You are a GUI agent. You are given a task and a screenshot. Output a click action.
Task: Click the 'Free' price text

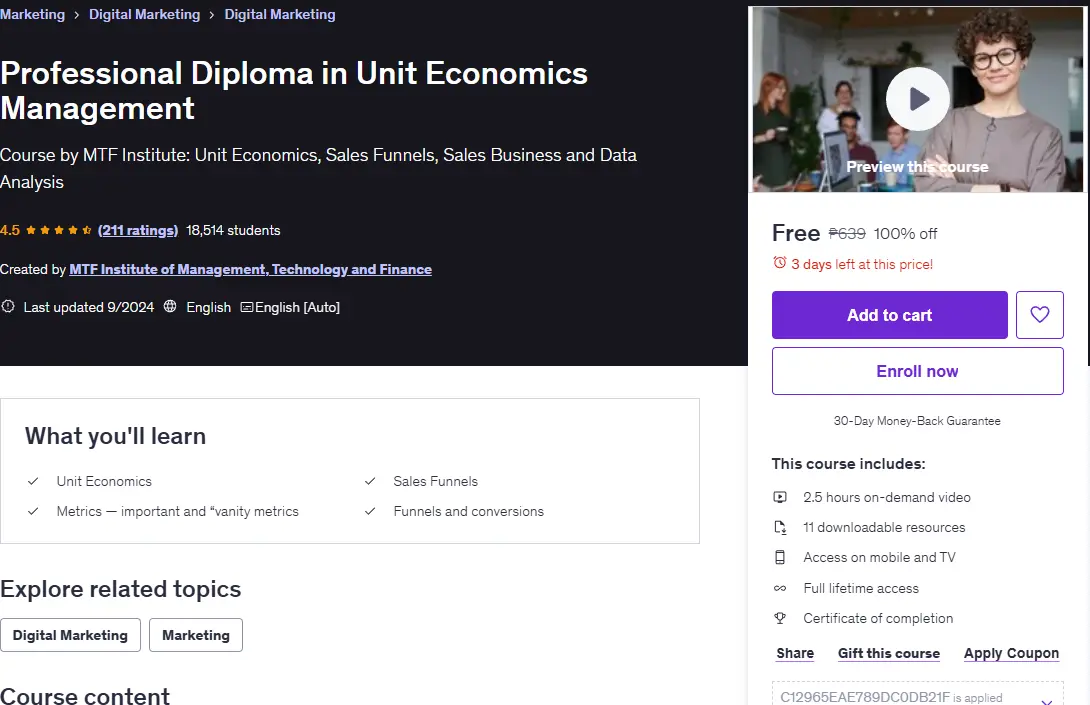click(x=796, y=233)
